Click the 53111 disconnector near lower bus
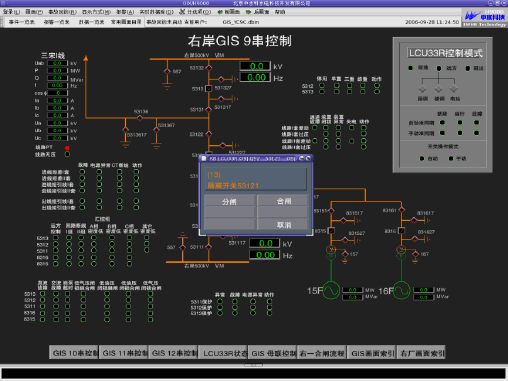The width and height of the screenshot is (508, 381). tap(209, 247)
